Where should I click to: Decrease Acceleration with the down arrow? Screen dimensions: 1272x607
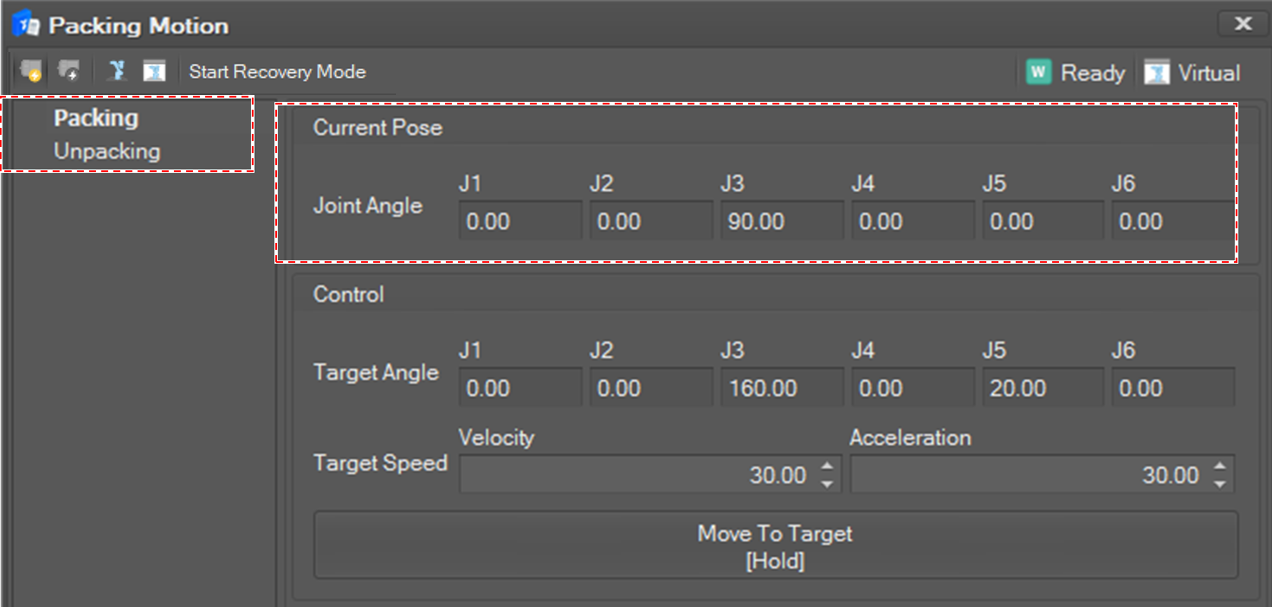pyautogui.click(x=1220, y=484)
